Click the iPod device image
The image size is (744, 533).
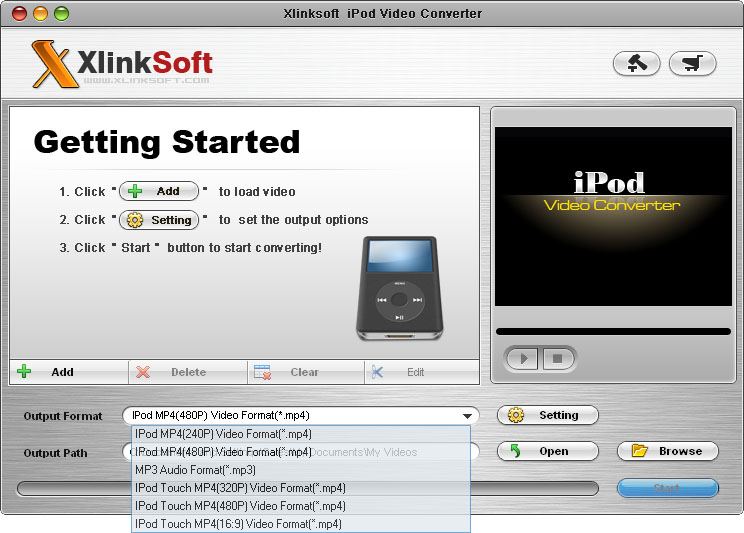pos(400,288)
